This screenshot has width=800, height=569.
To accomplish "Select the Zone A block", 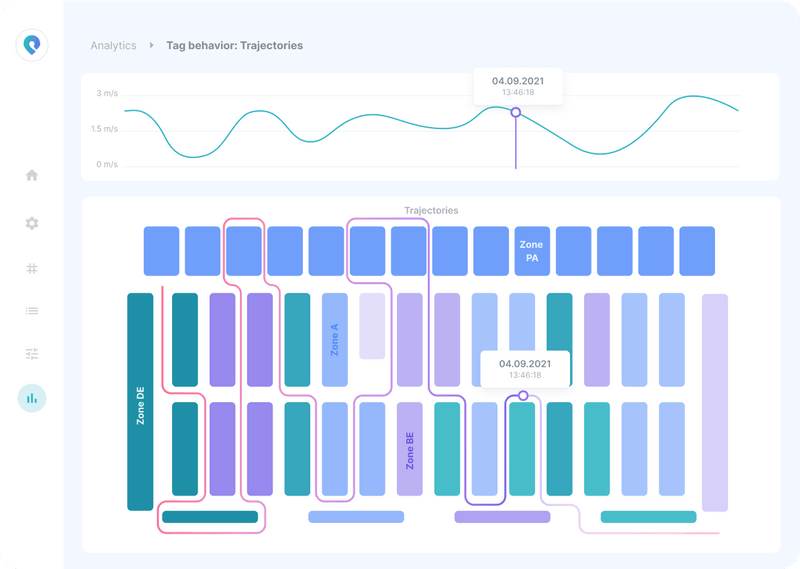I will click(x=335, y=340).
